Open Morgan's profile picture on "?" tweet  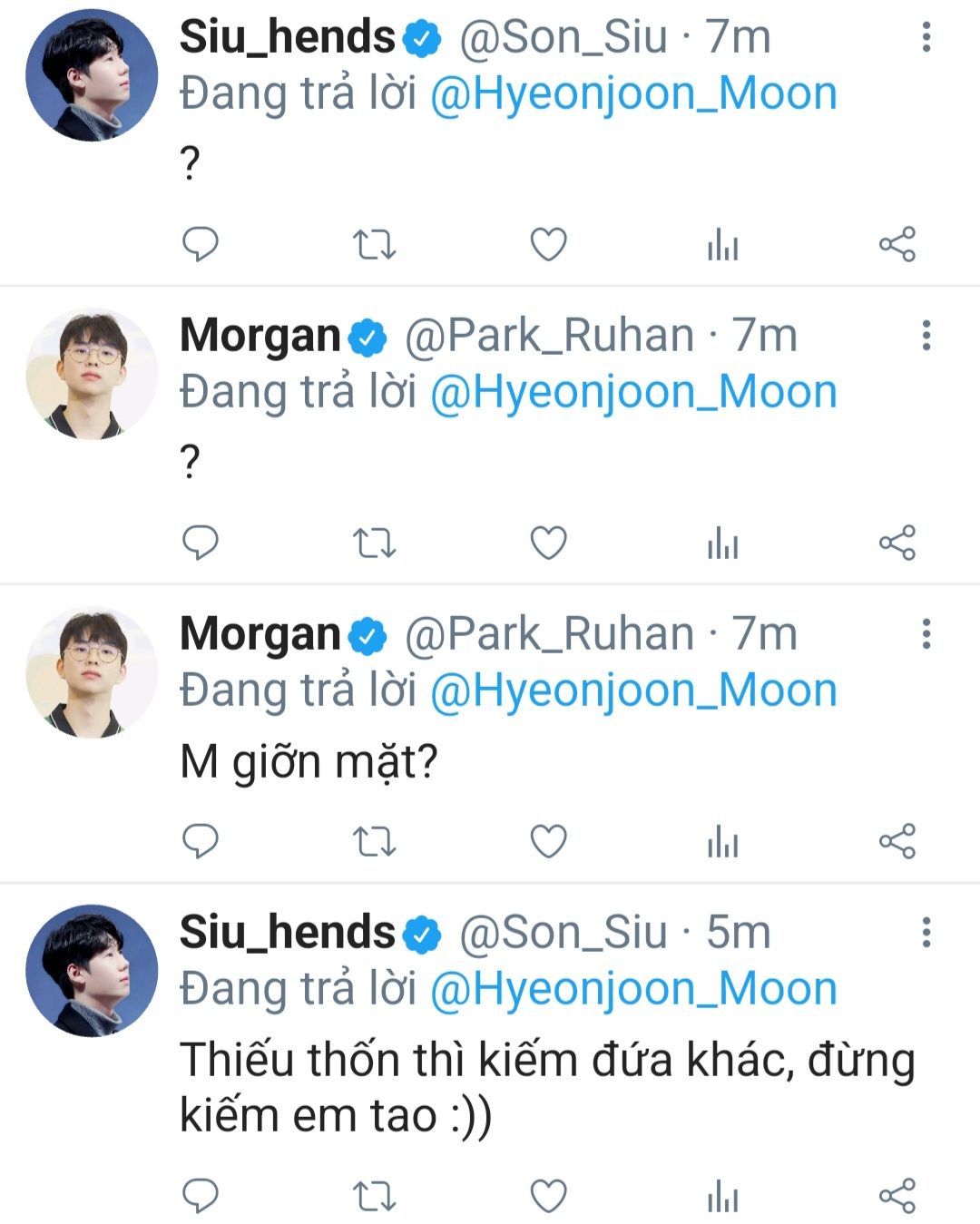91,374
